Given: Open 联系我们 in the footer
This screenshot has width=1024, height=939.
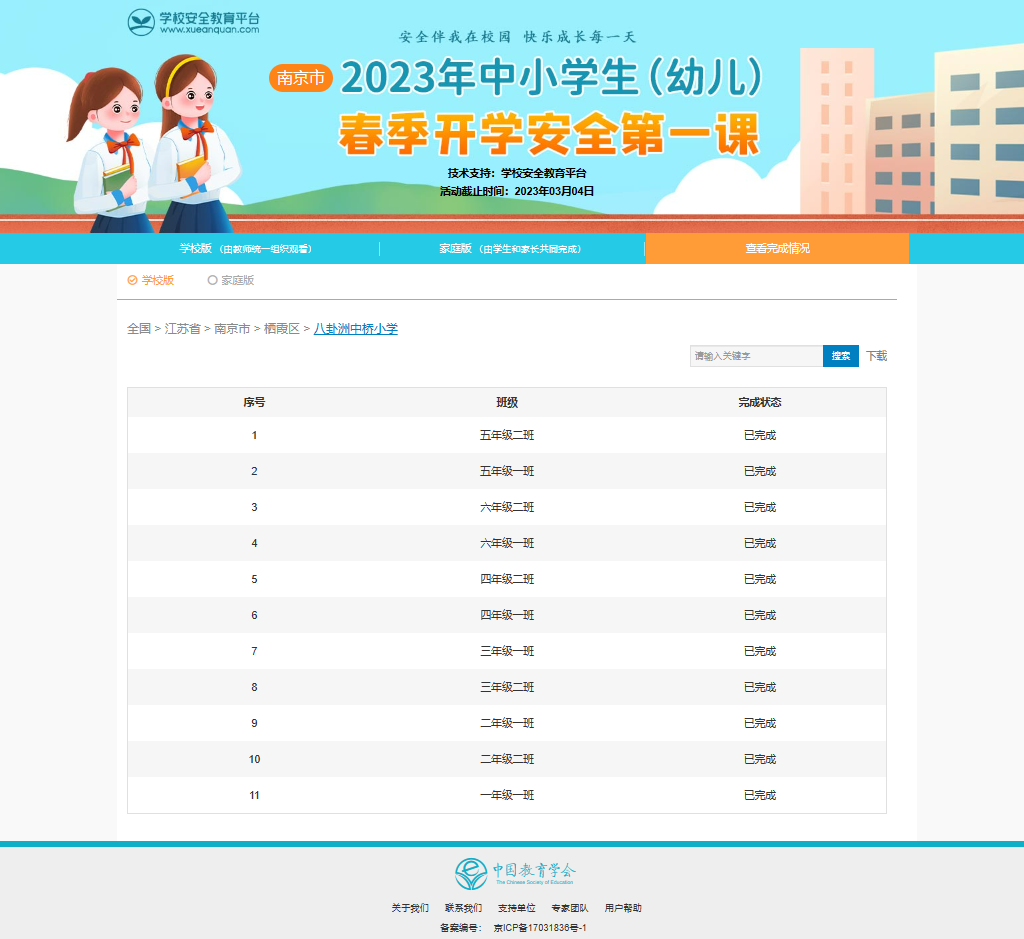Looking at the screenshot, I should [x=463, y=908].
